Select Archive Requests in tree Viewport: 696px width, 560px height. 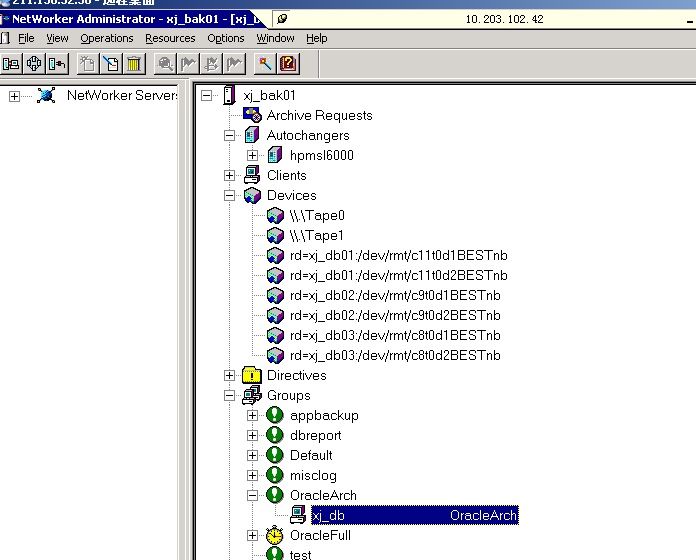point(320,115)
